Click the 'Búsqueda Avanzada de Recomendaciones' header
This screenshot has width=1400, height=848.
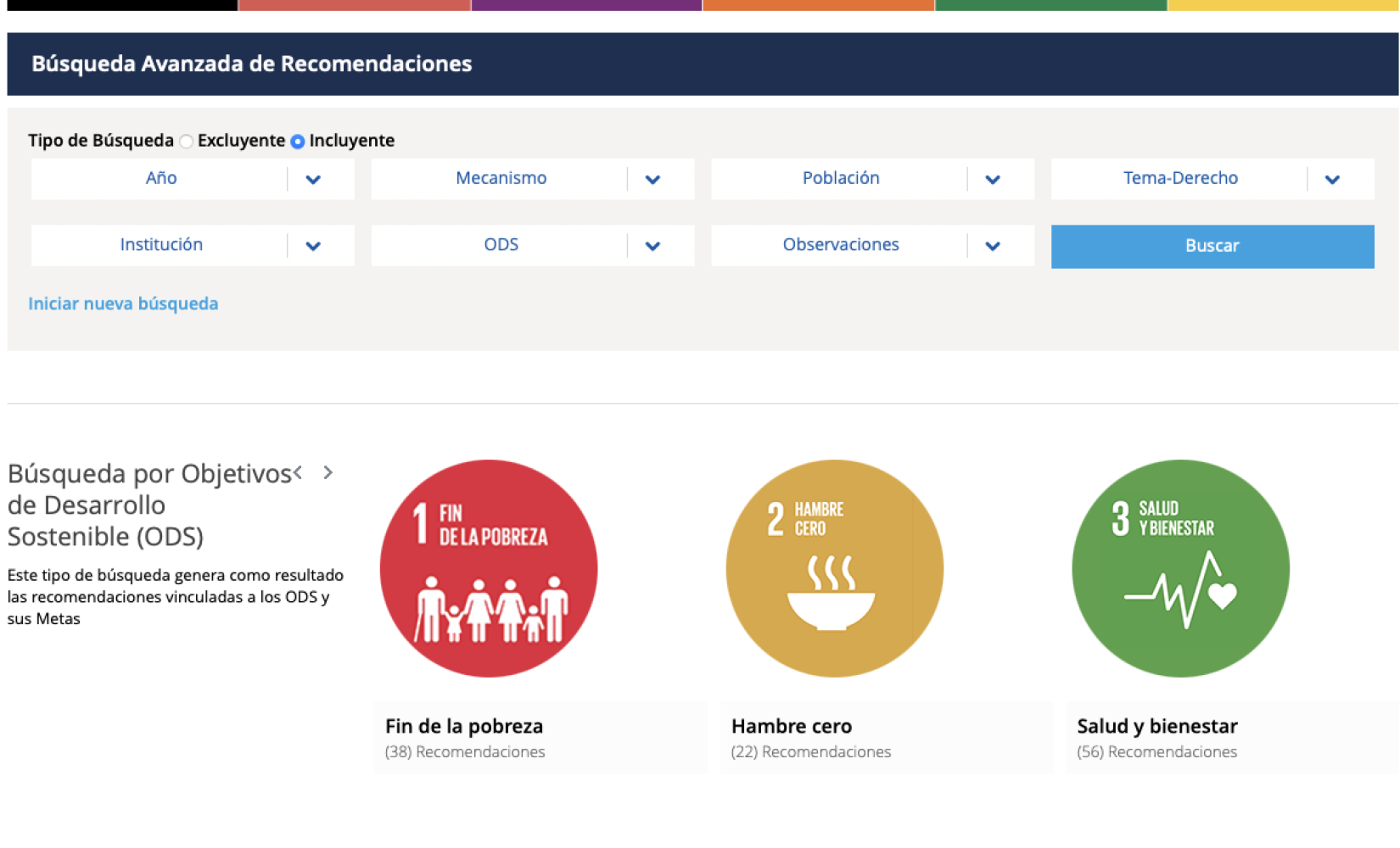tap(251, 64)
